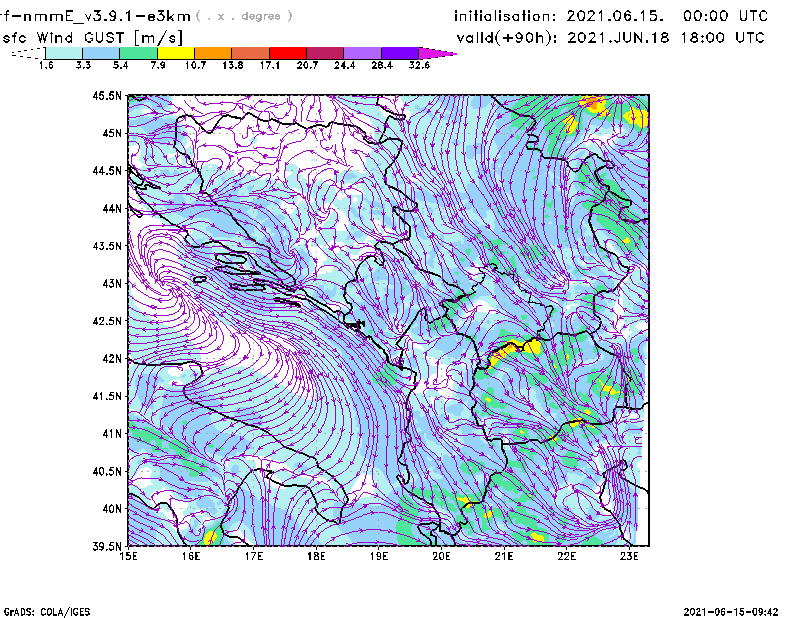Click the '23E' longitude label
Screen dimensions: 800x618
(x=629, y=556)
